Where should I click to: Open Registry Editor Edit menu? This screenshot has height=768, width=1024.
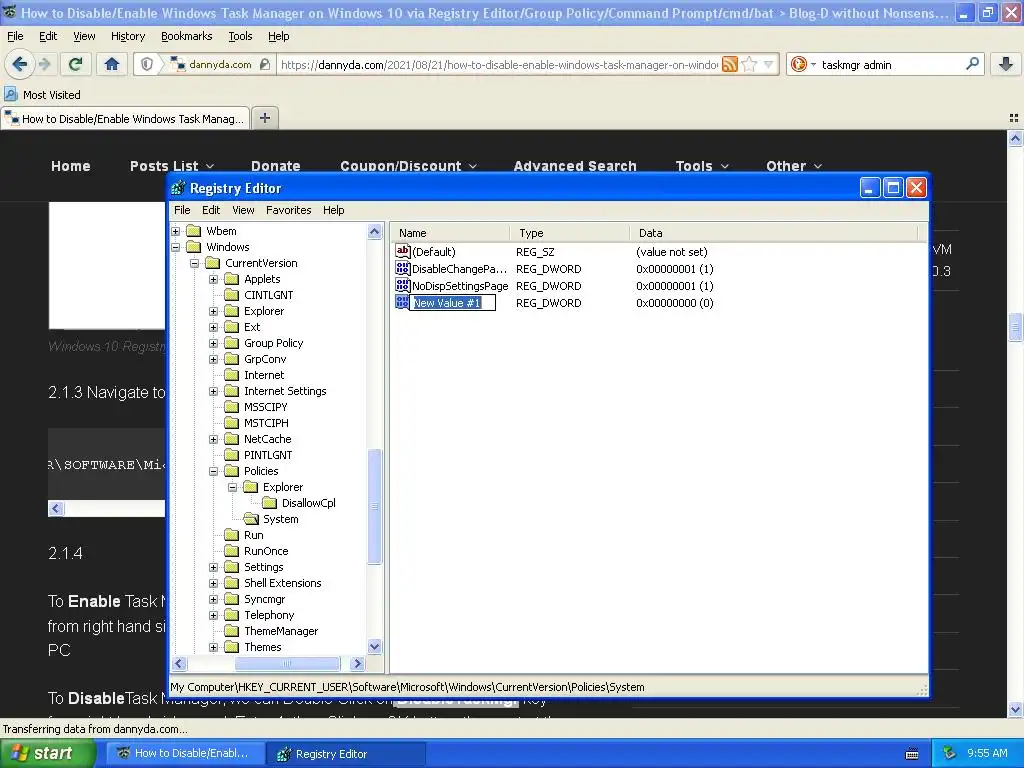coord(211,210)
